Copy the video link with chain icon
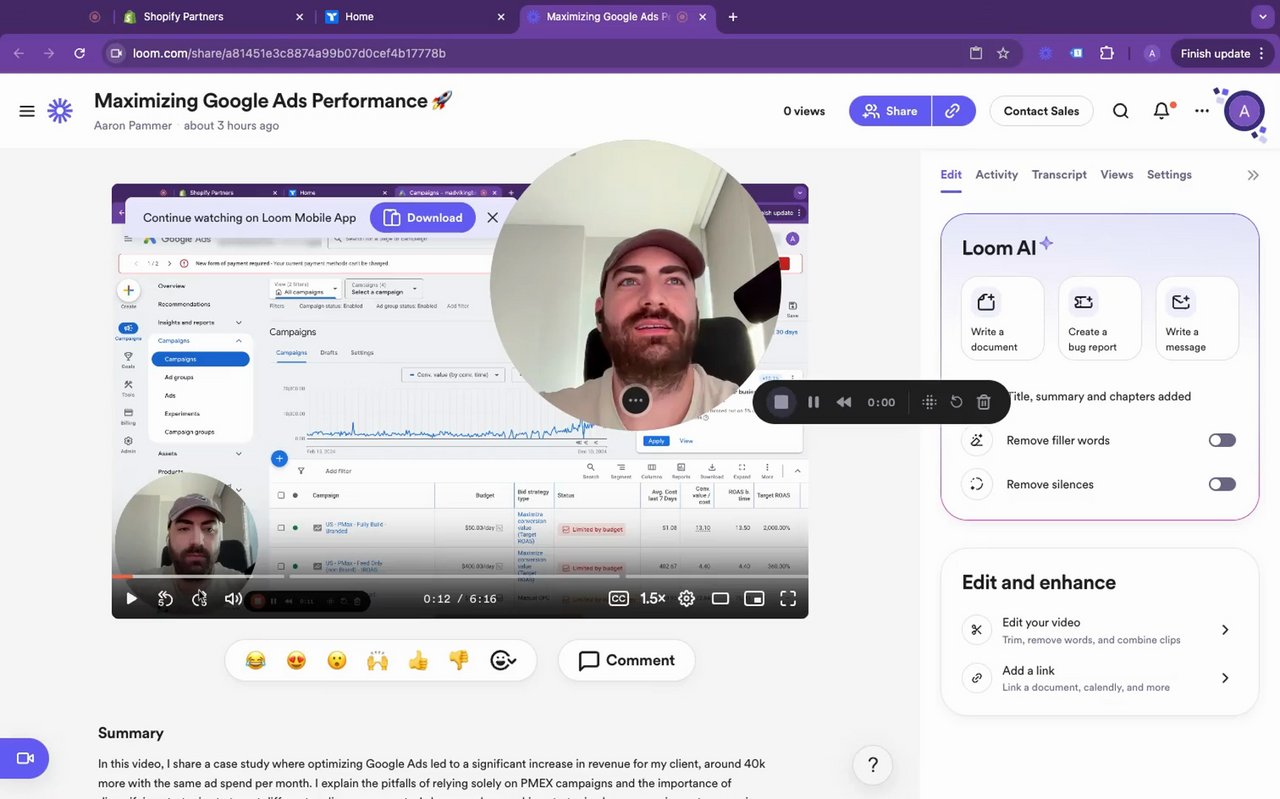The height and width of the screenshot is (799, 1280). (x=953, y=111)
